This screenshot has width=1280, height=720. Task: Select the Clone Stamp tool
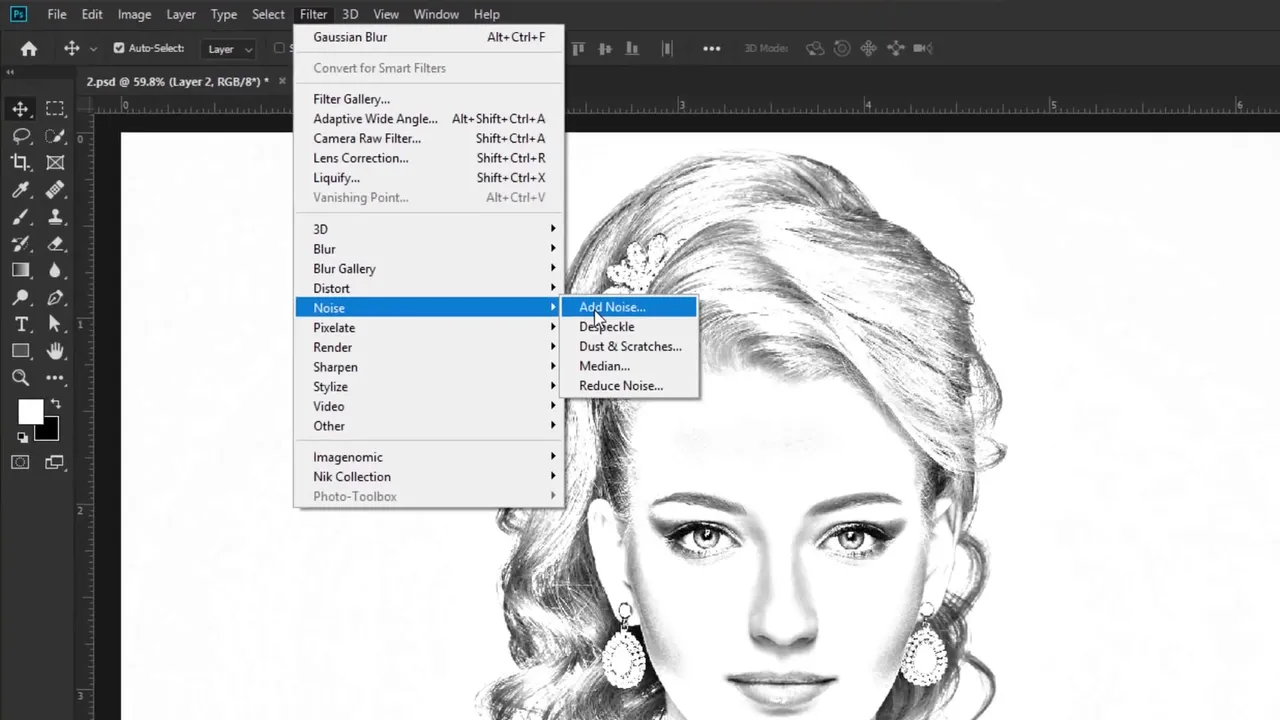tap(55, 217)
